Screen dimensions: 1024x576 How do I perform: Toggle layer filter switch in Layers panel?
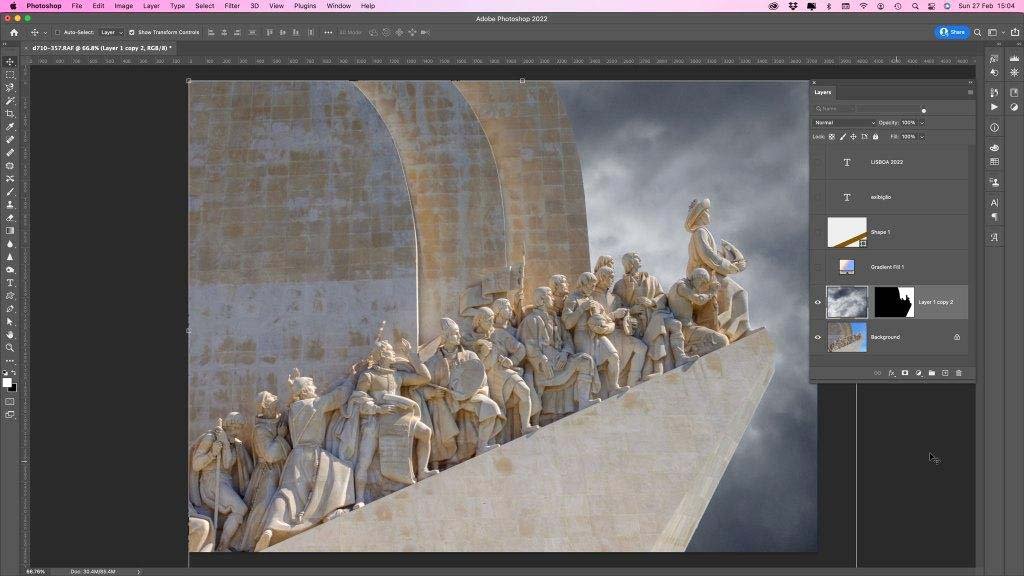[923, 110]
